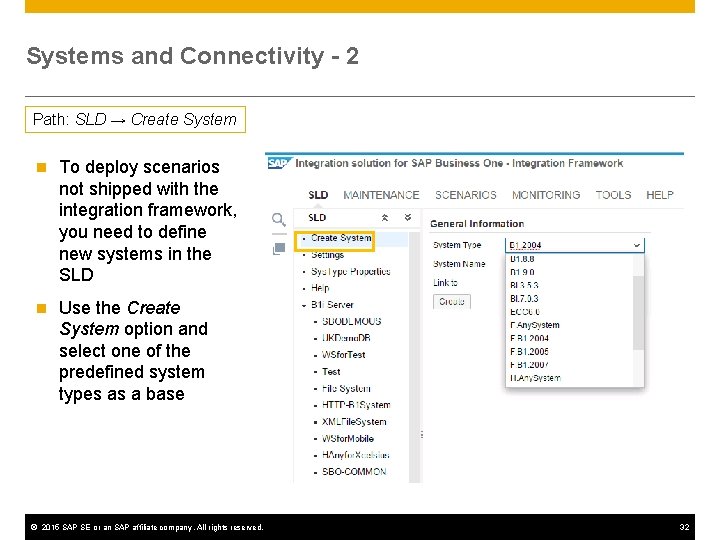Select Create System in the SLD tree

(x=341, y=238)
